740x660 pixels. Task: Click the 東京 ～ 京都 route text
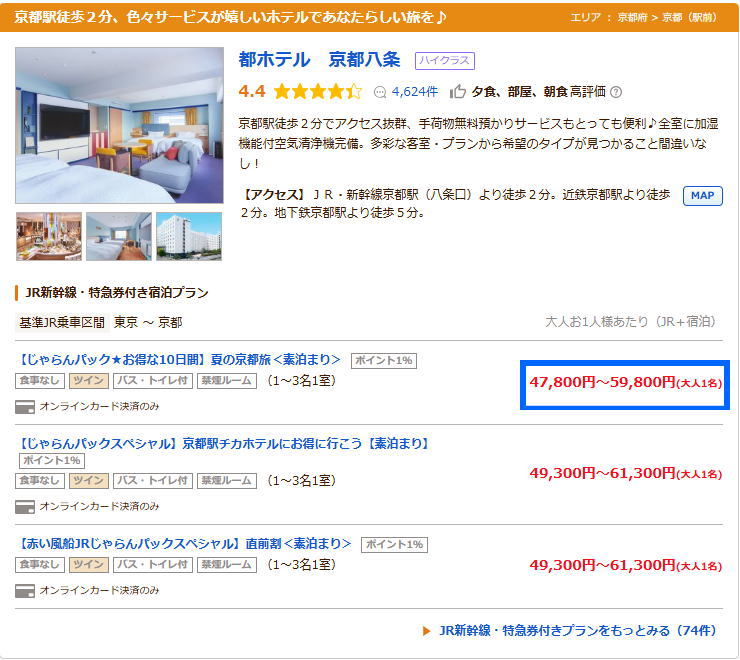pos(148,323)
